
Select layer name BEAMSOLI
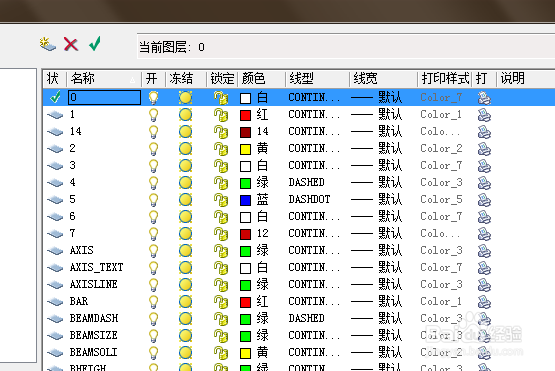pos(93,353)
